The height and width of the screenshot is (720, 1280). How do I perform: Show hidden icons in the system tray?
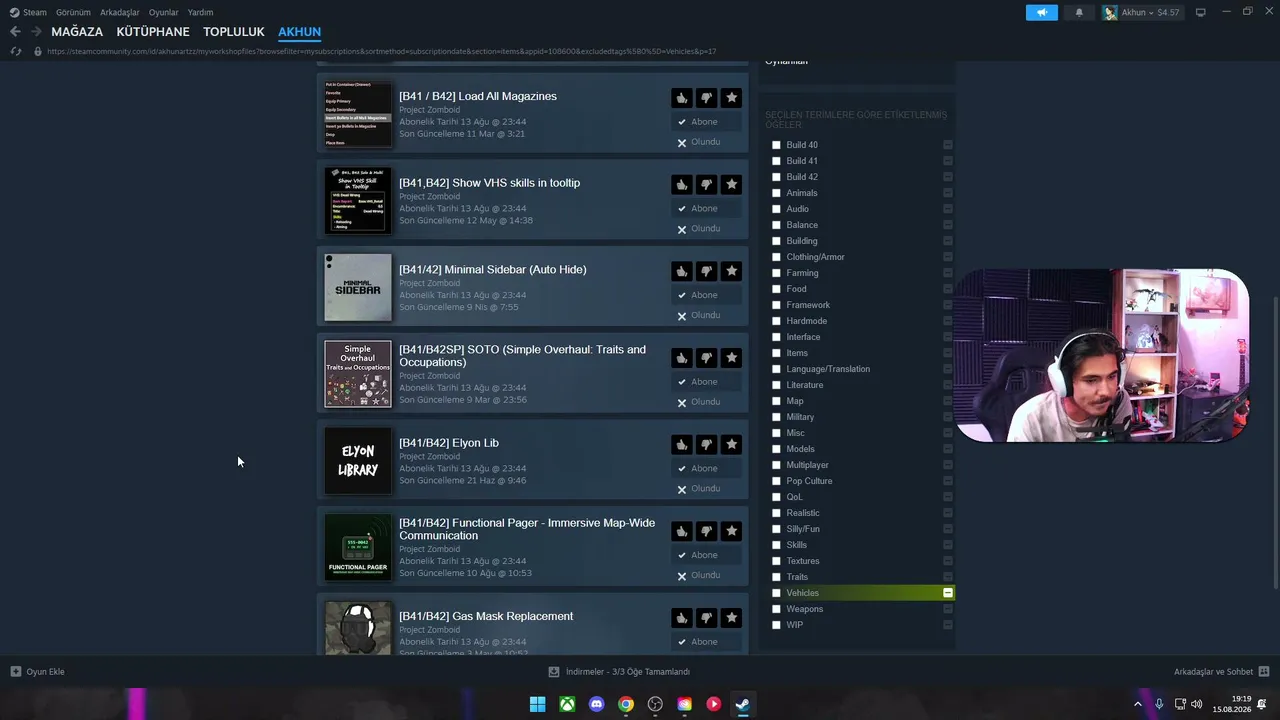click(x=1137, y=704)
